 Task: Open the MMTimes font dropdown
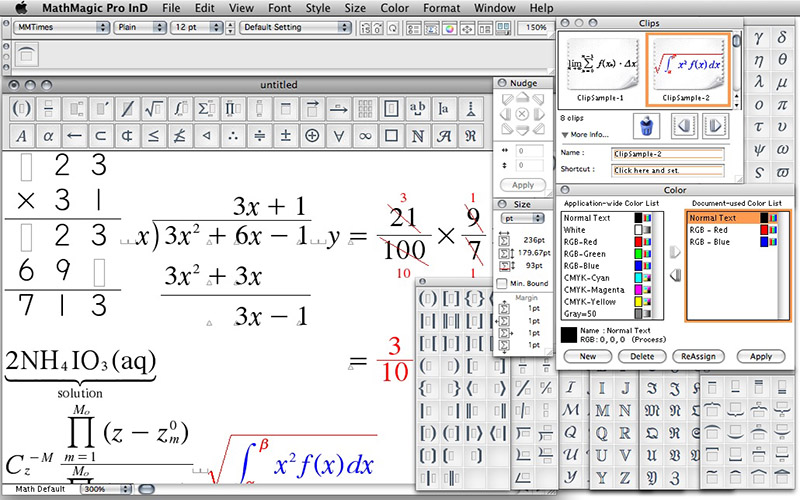[61, 27]
